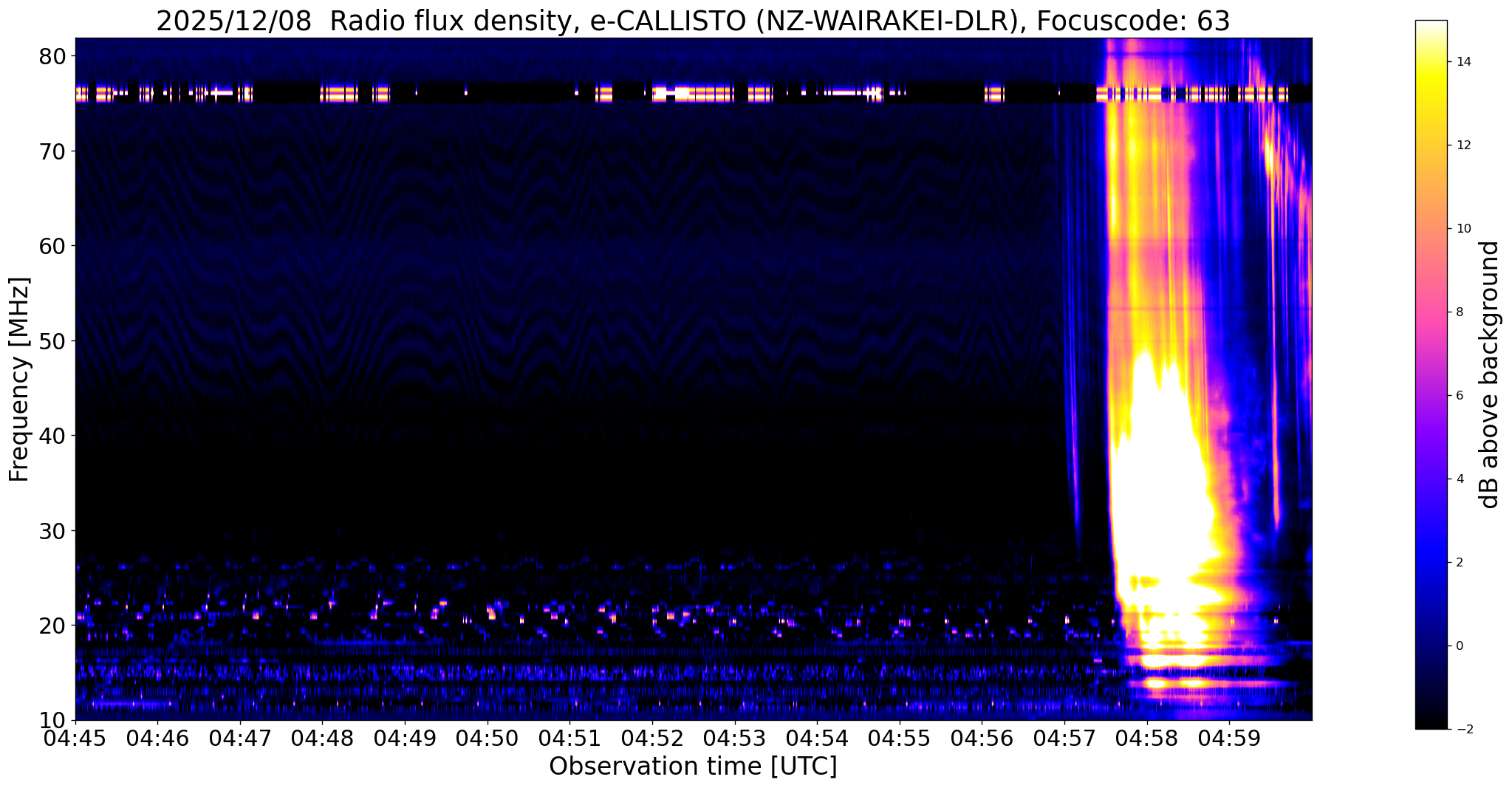
Task: Click the 04:55 time tick label
Action: click(x=900, y=738)
